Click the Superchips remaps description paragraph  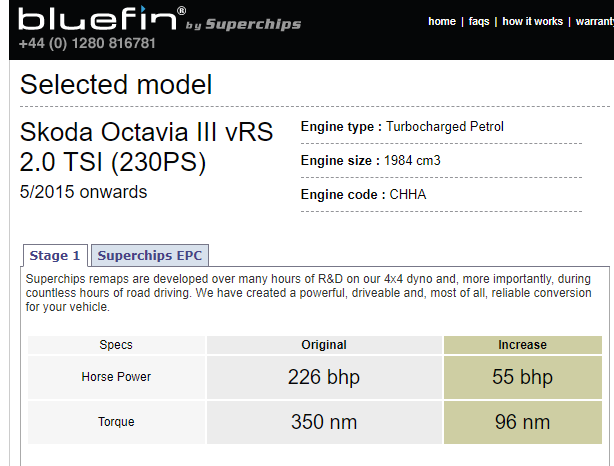309,293
